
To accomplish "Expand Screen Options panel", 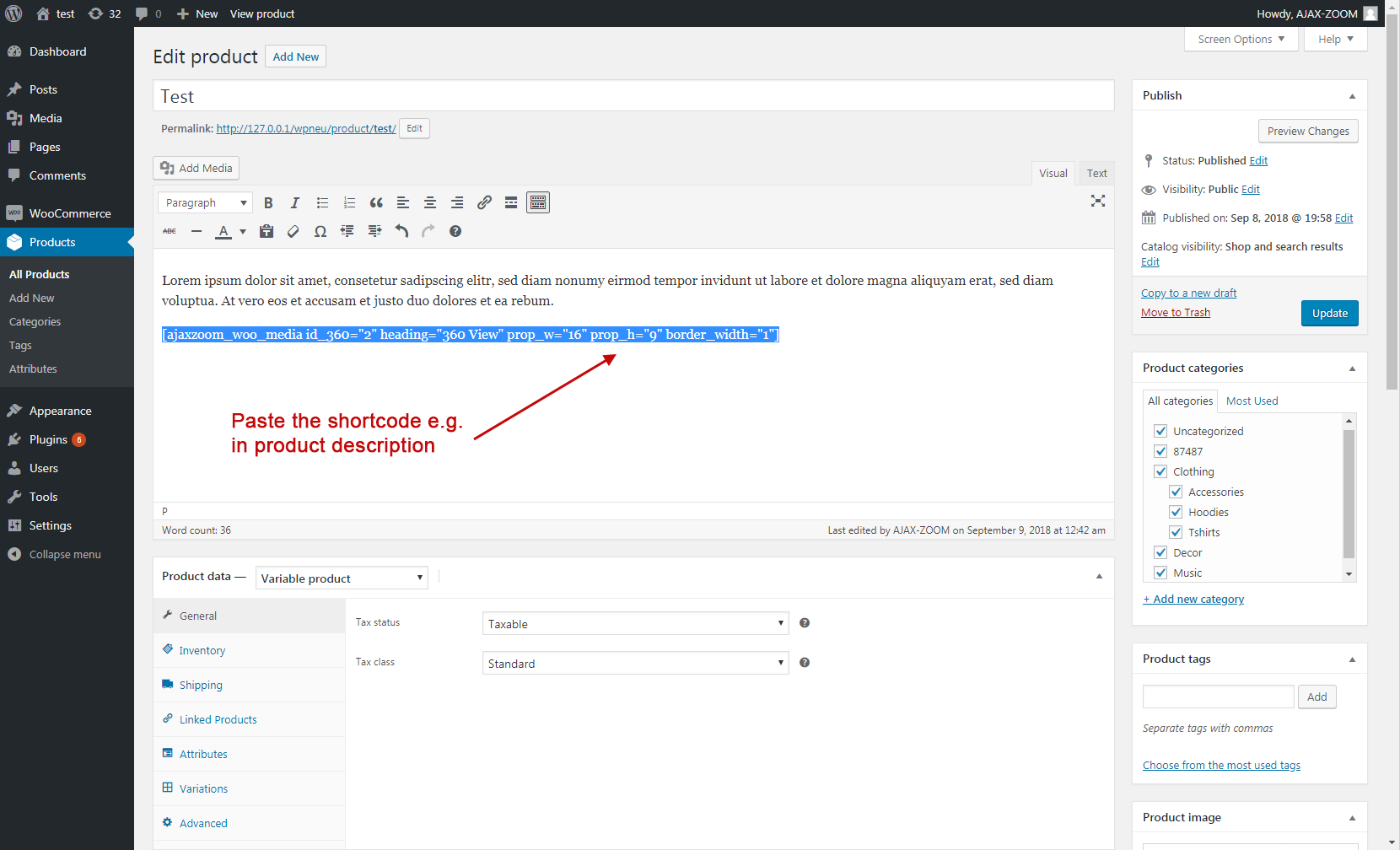I will [1241, 39].
